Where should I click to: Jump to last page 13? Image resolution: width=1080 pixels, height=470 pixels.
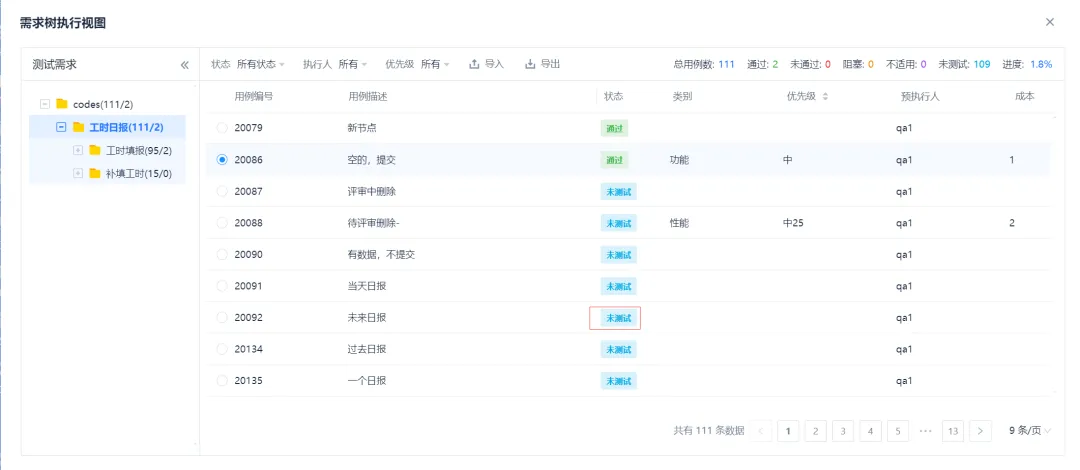tap(952, 431)
